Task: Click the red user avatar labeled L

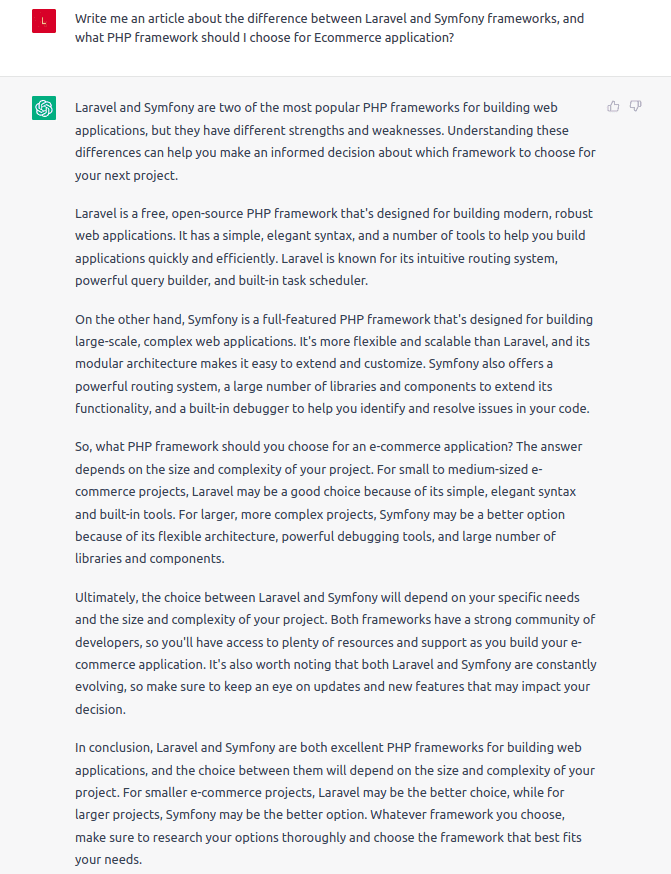Action: click(x=44, y=21)
